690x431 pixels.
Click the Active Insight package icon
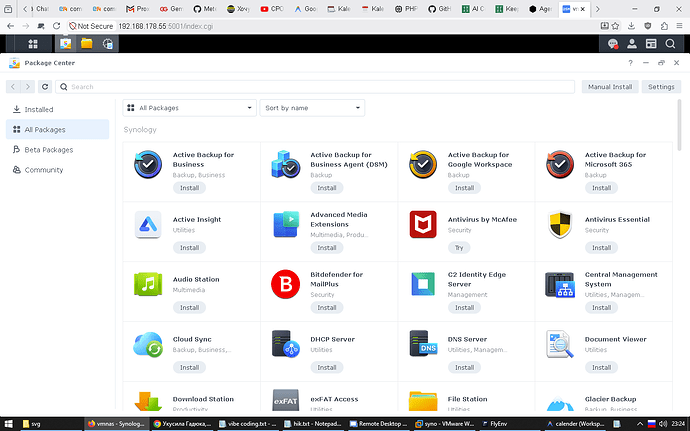148,225
